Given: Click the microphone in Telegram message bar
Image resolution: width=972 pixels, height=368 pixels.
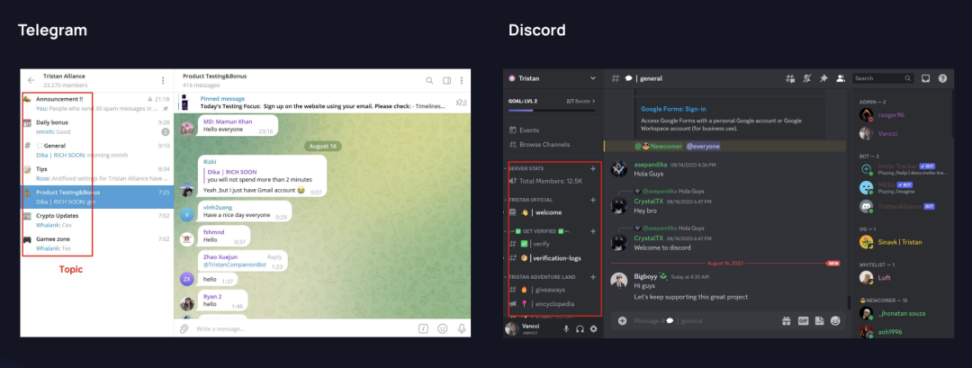Looking at the screenshot, I should click(461, 328).
